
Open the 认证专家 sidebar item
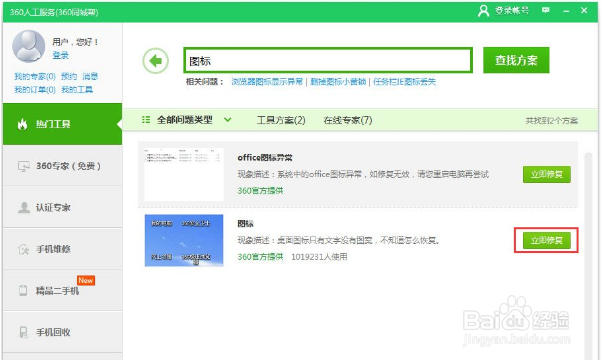[x=62, y=208]
